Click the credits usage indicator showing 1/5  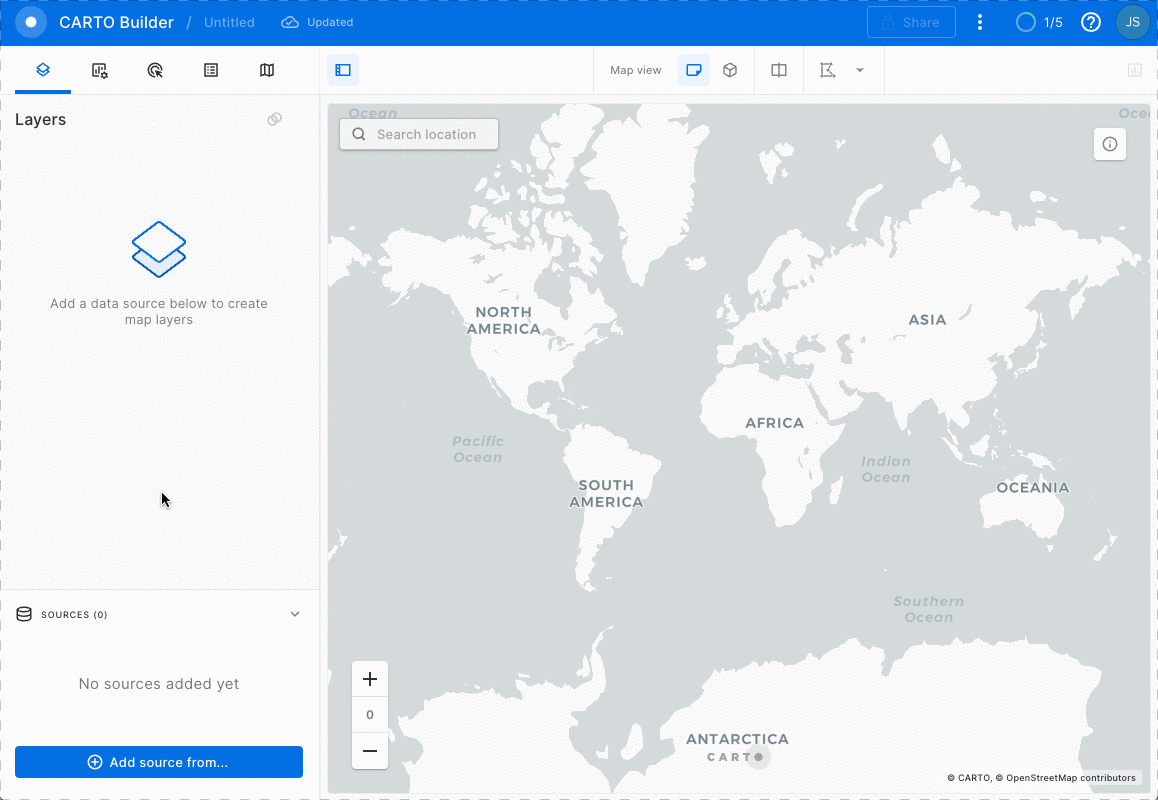click(x=1038, y=21)
